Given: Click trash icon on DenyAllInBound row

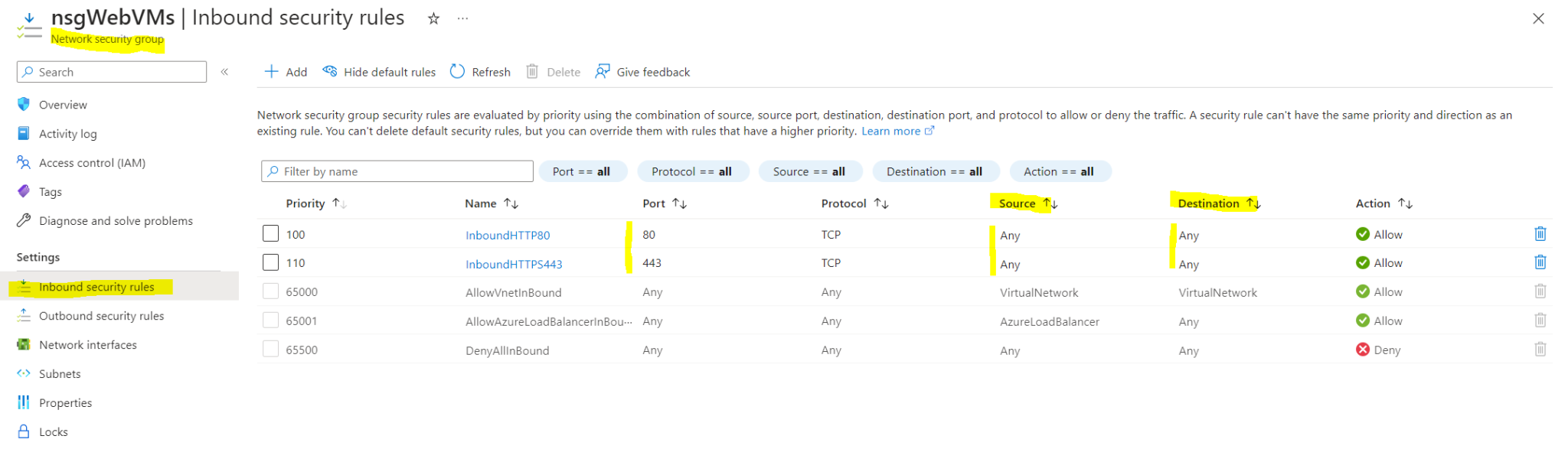Looking at the screenshot, I should tap(1540, 350).
